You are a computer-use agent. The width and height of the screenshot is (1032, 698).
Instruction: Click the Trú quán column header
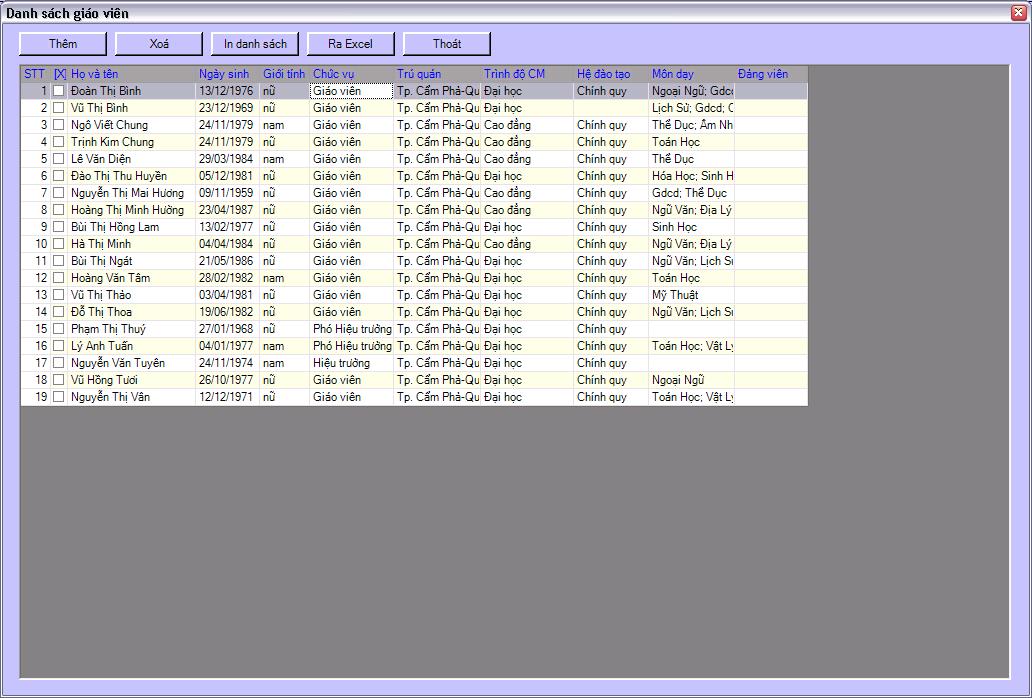437,74
